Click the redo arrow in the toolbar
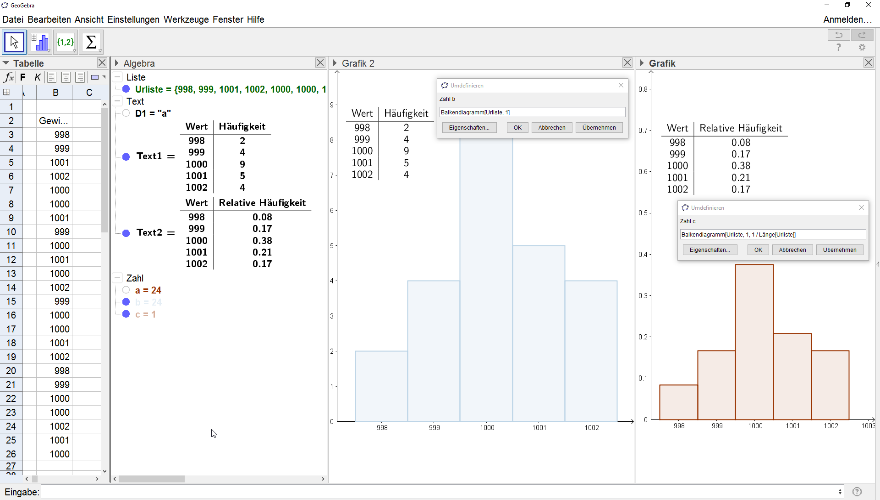880x500 pixels. [x=861, y=35]
